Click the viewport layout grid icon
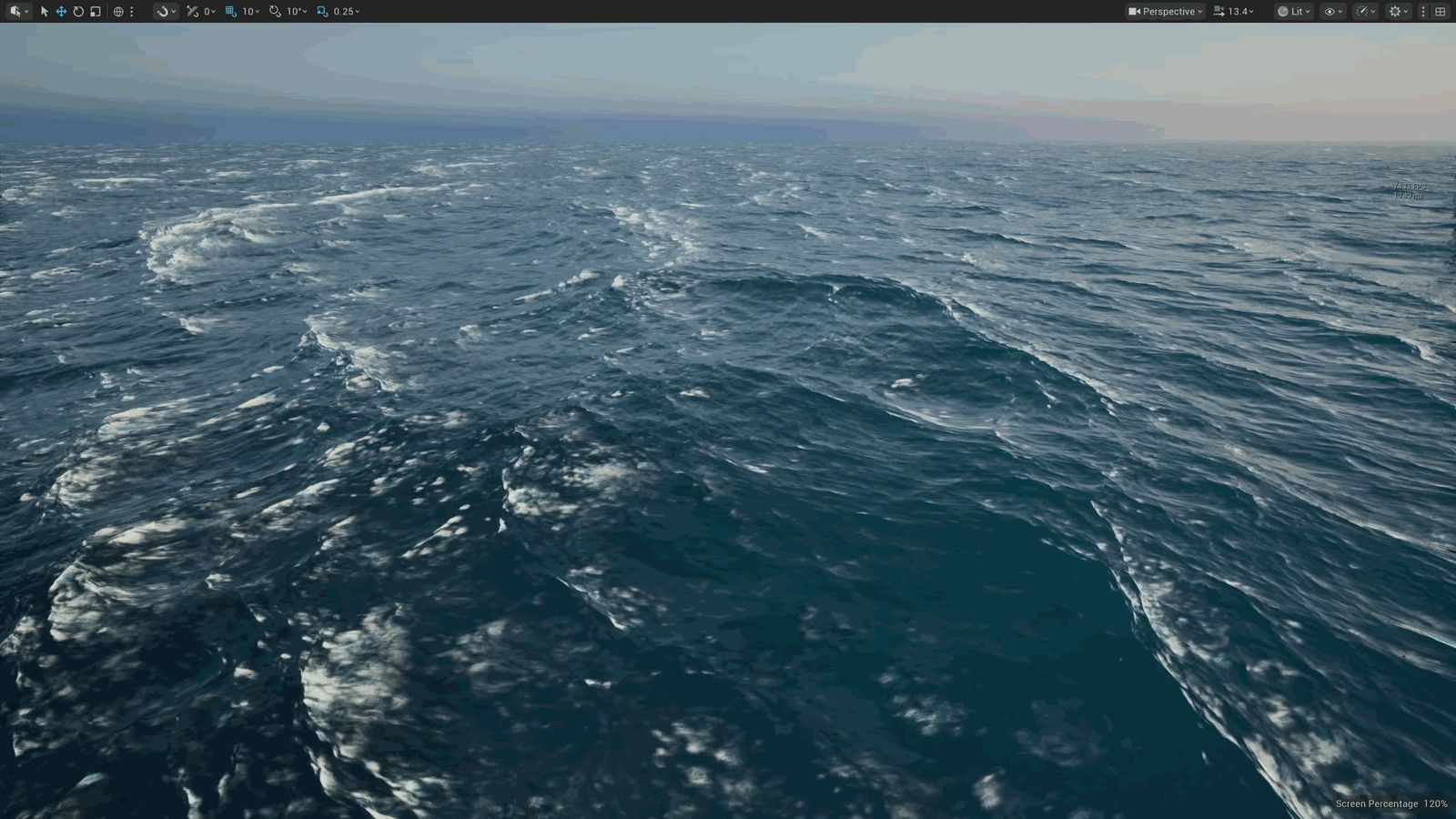 click(x=1440, y=12)
